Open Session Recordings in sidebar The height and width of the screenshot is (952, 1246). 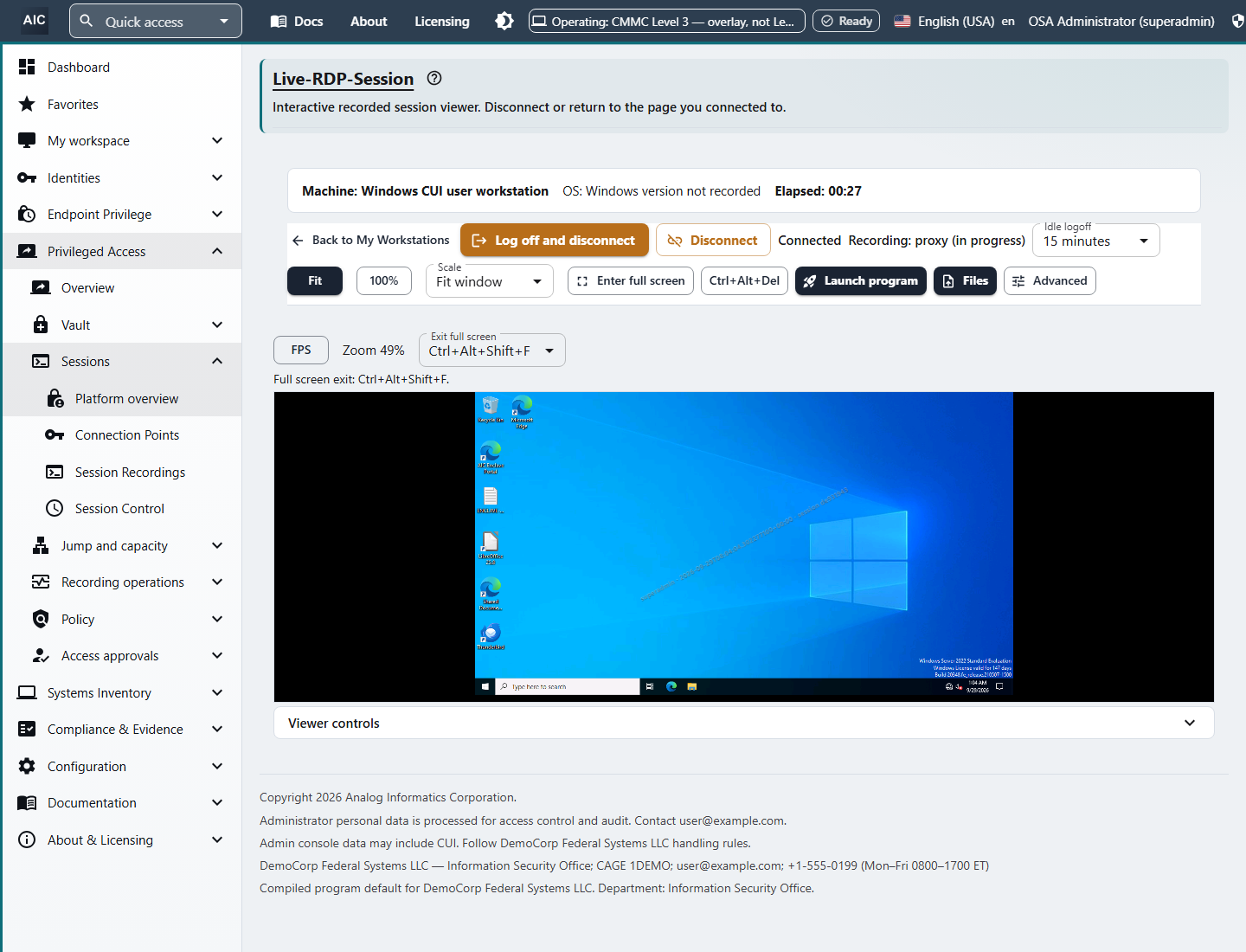click(122, 472)
